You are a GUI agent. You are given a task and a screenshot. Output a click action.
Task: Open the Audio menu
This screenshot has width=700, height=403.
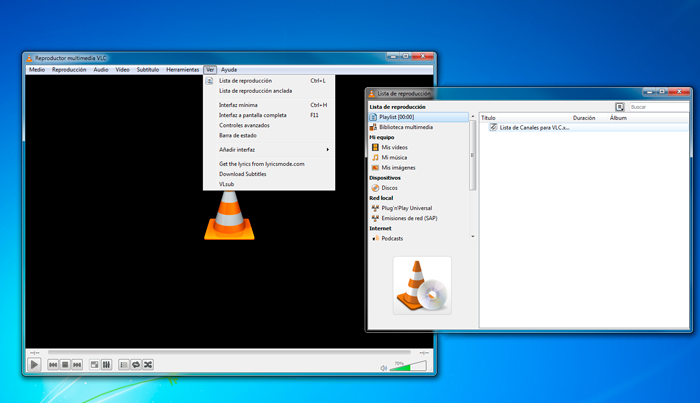pos(101,70)
